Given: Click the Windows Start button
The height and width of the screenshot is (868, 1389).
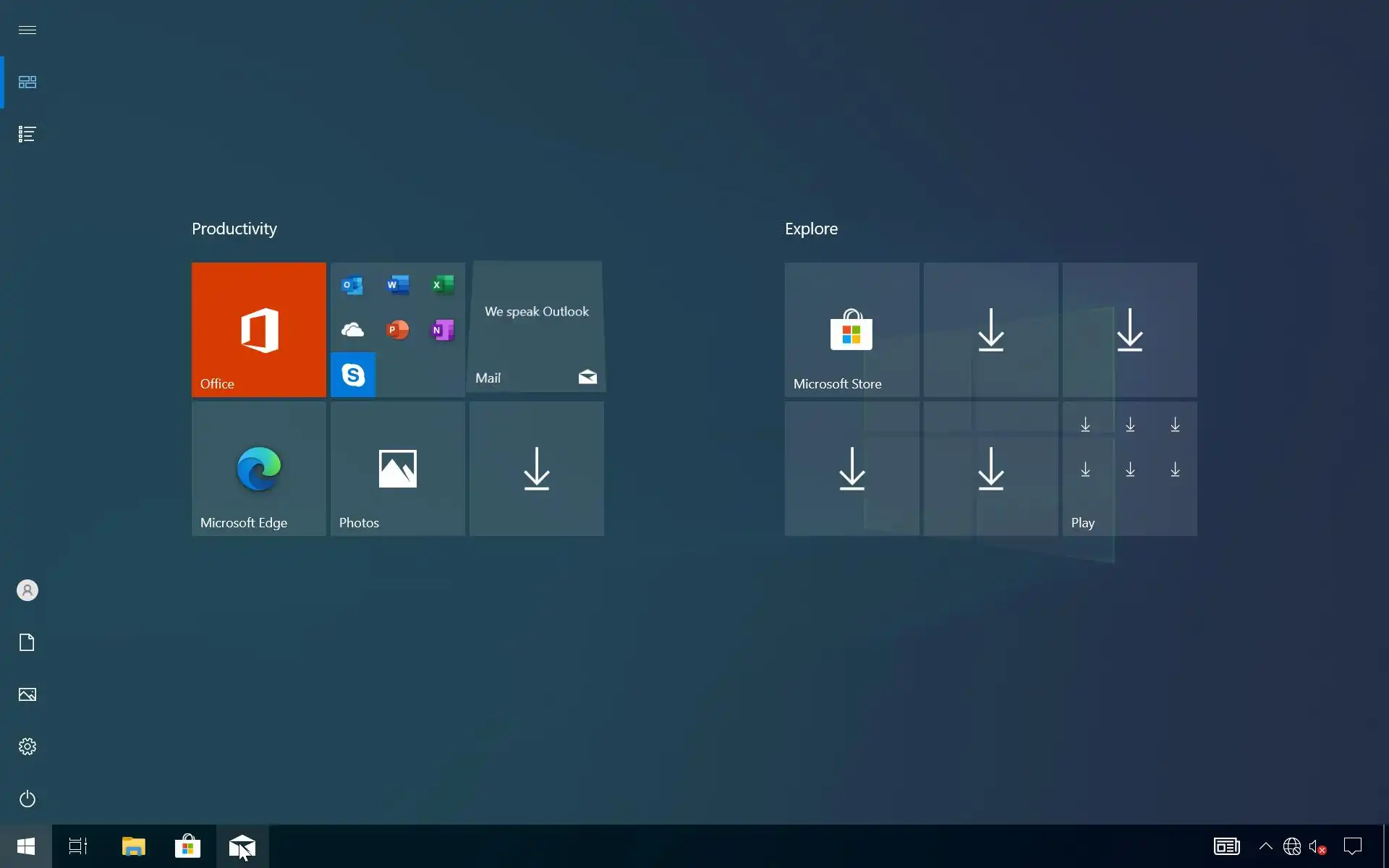Looking at the screenshot, I should coord(26,846).
